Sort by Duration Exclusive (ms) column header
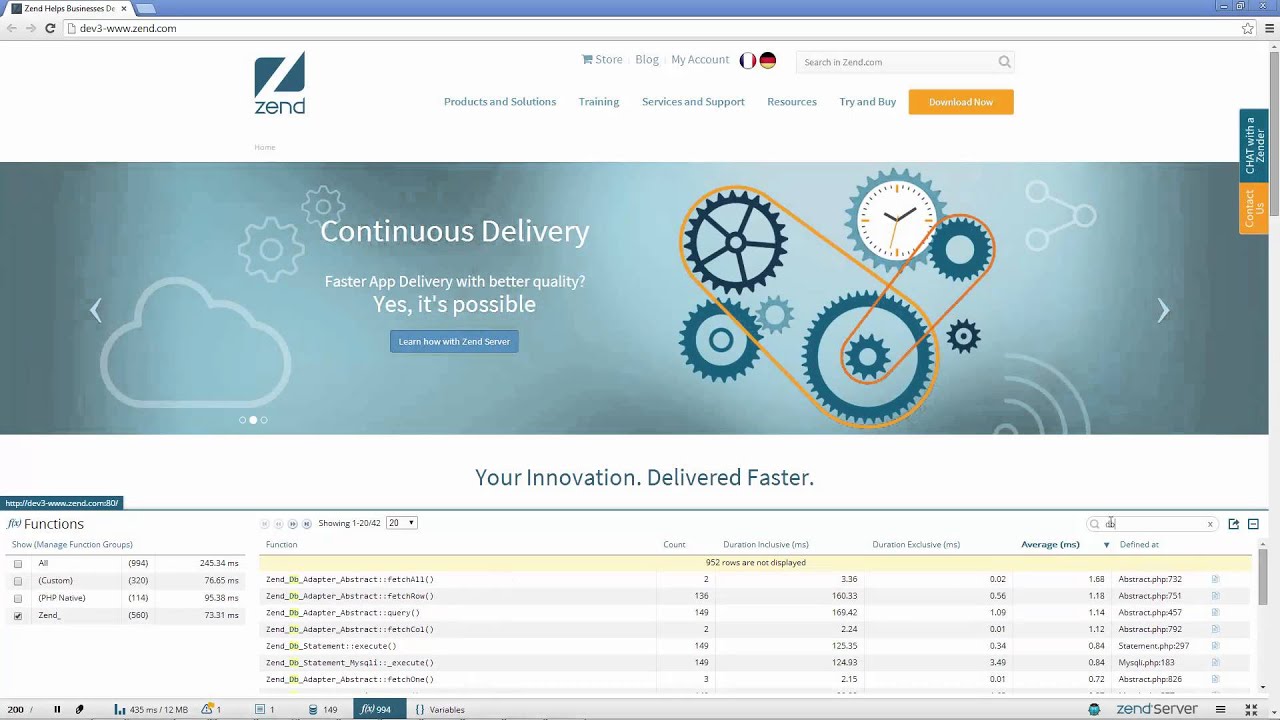Screen dimensions: 1280x720 (916, 545)
